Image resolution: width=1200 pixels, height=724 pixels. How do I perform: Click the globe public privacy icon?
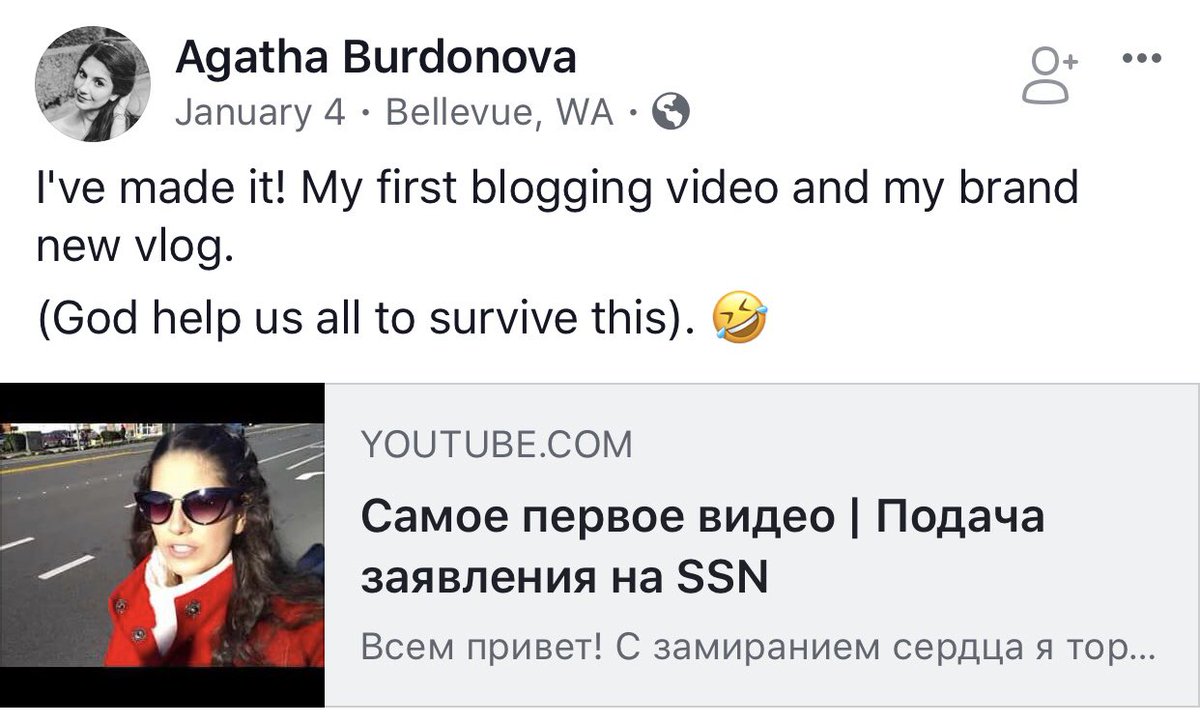tap(671, 115)
